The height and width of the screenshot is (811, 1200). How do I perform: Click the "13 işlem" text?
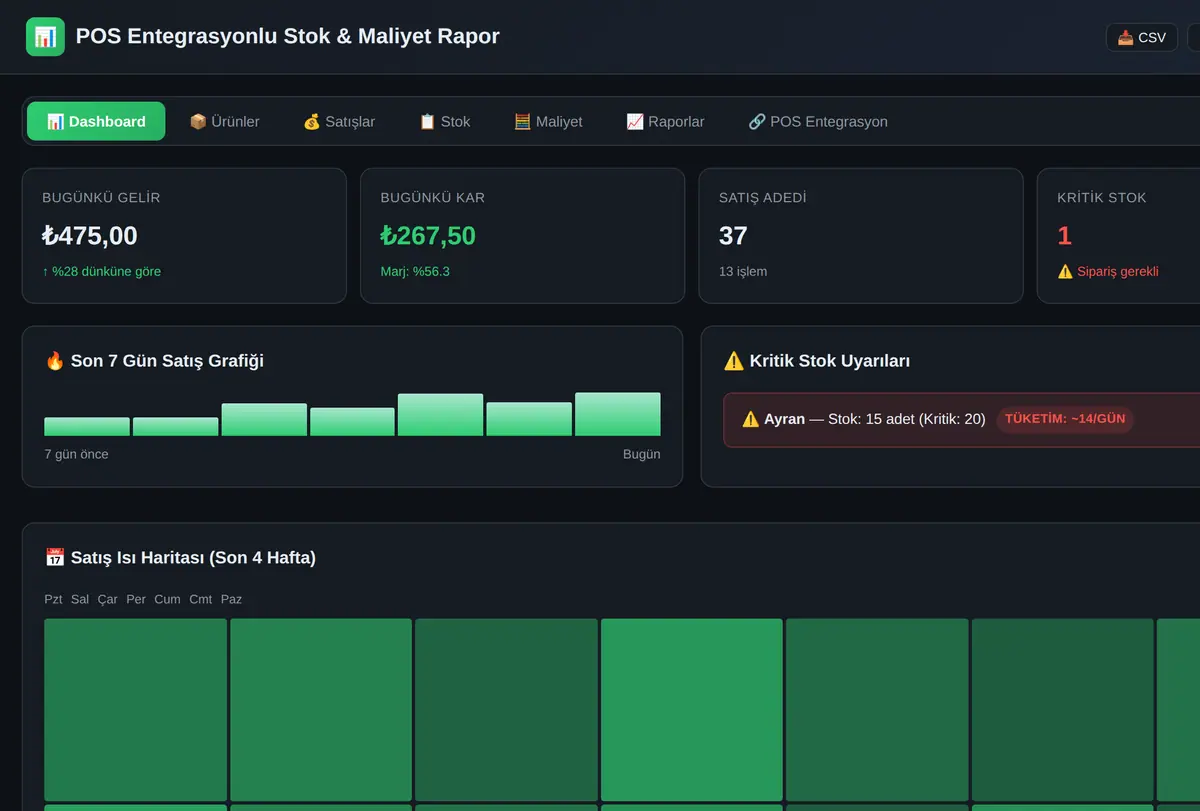click(x=743, y=271)
